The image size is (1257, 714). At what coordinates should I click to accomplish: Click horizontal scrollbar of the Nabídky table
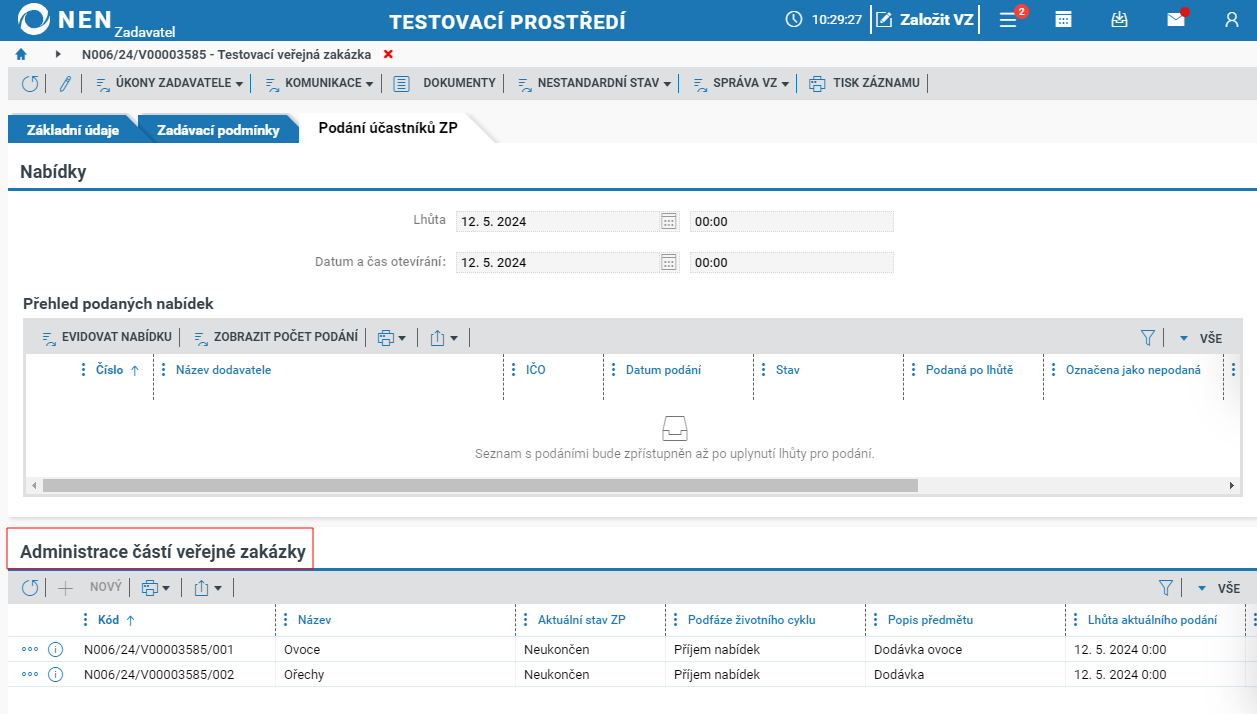pyautogui.click(x=480, y=485)
